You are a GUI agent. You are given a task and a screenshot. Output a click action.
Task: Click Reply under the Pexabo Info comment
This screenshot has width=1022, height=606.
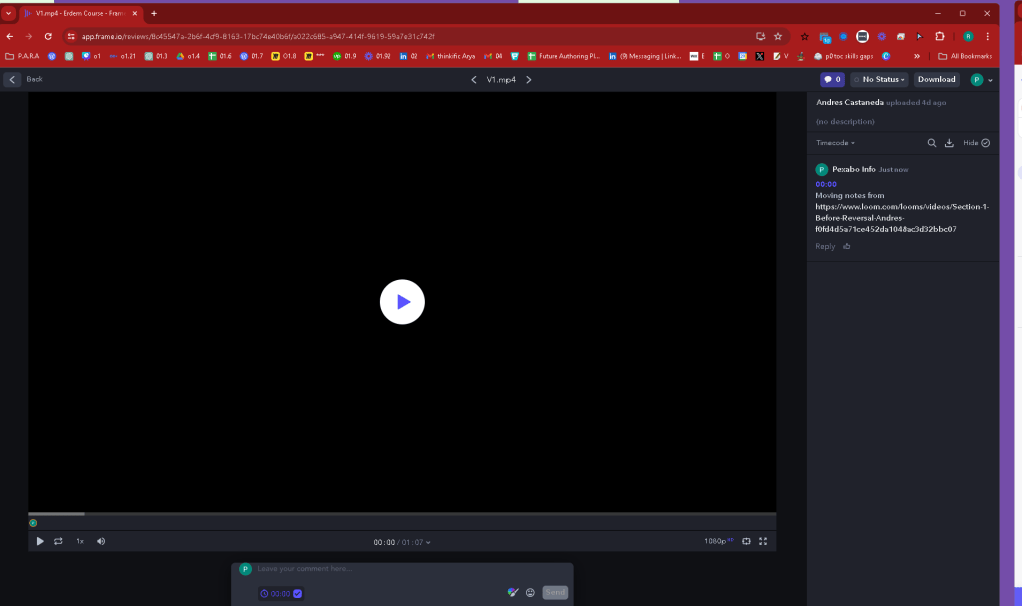825,246
